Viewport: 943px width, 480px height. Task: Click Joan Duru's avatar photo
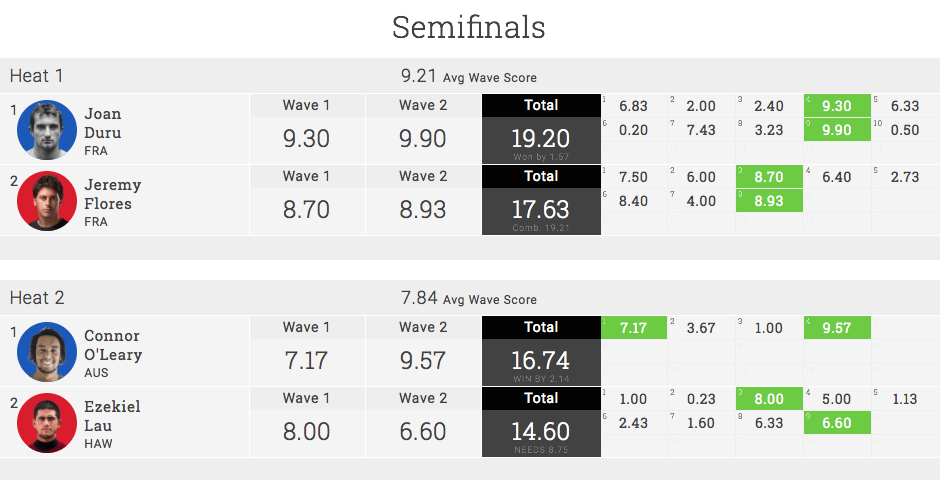(47, 129)
